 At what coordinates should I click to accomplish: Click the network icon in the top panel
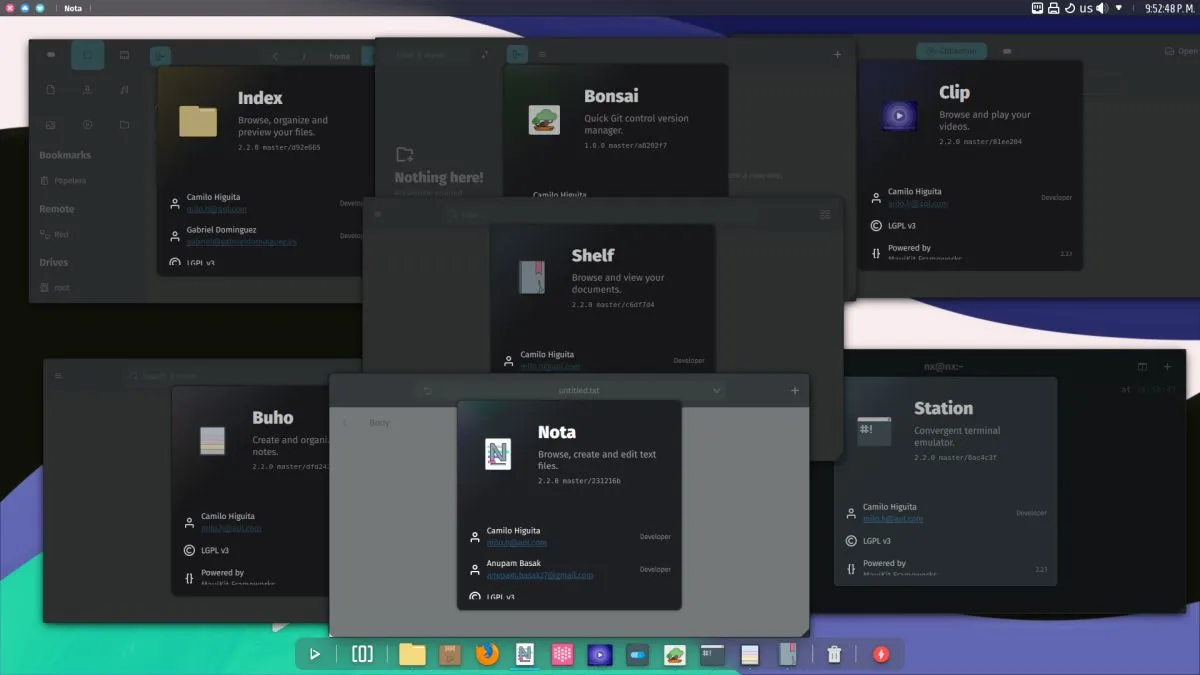point(1036,8)
